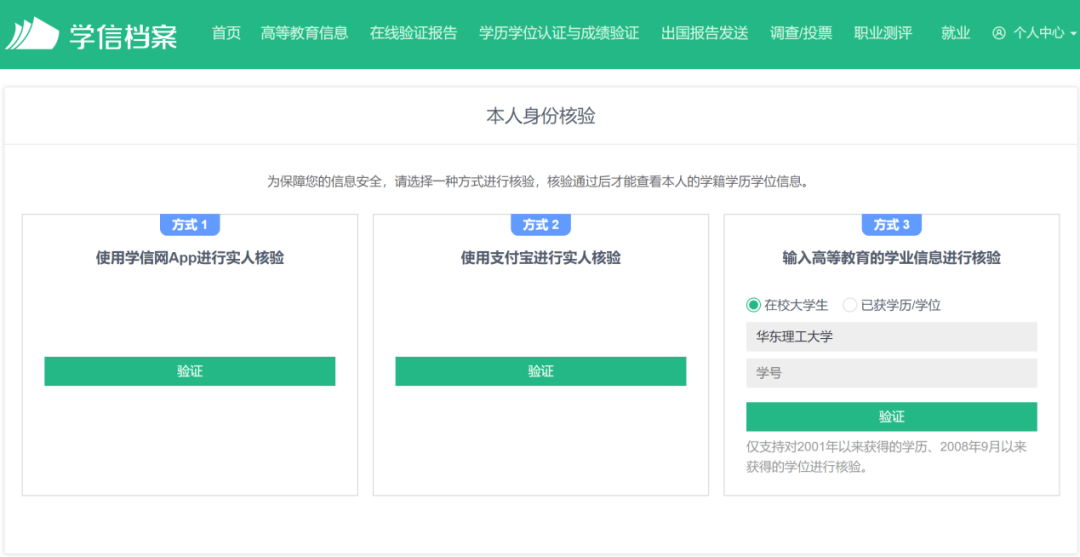
Task: Click 验证 button for 支付宝 verification
Action: click(x=540, y=371)
